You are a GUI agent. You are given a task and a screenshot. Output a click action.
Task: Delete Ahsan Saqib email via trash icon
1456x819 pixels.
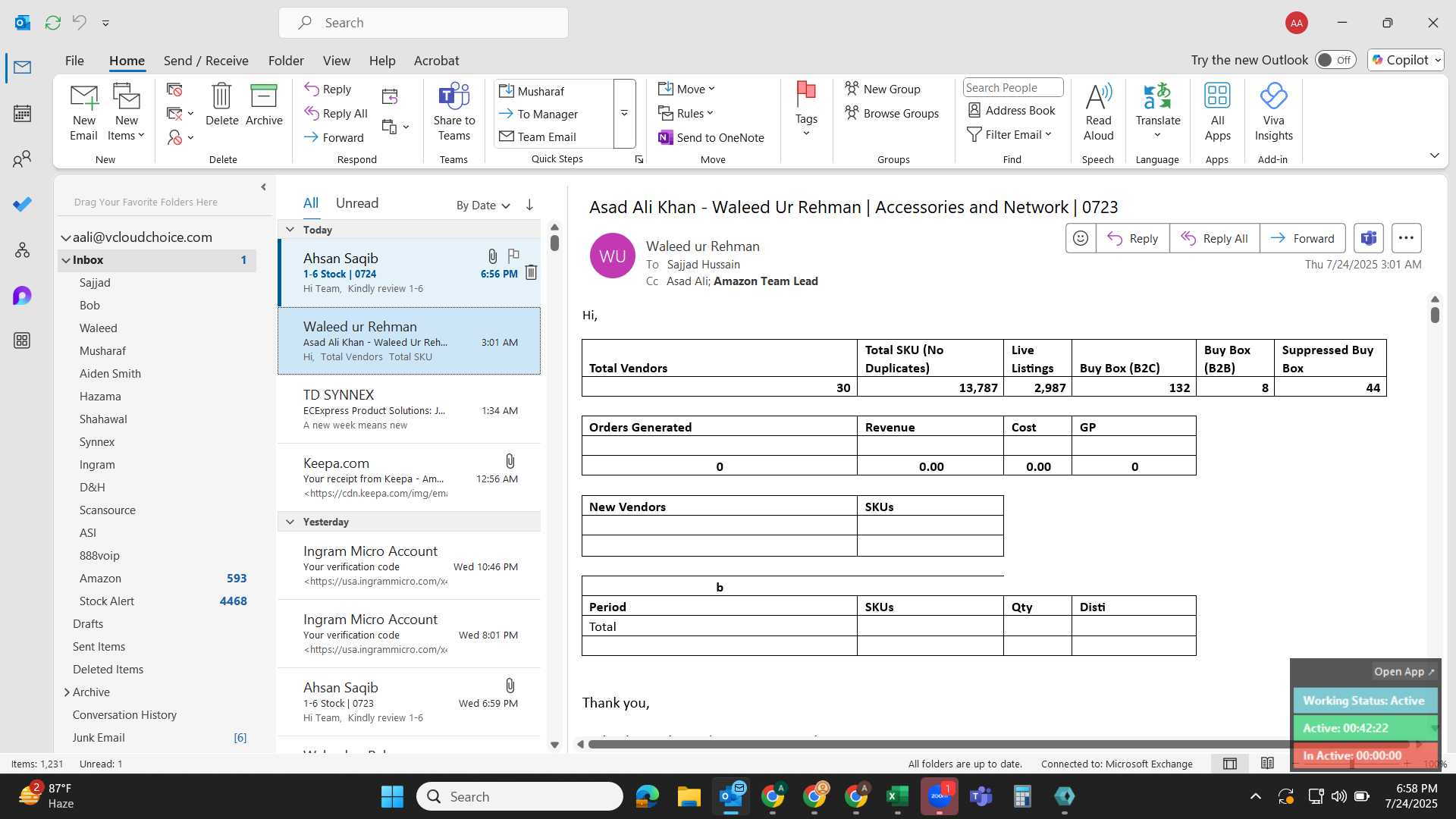tap(531, 272)
